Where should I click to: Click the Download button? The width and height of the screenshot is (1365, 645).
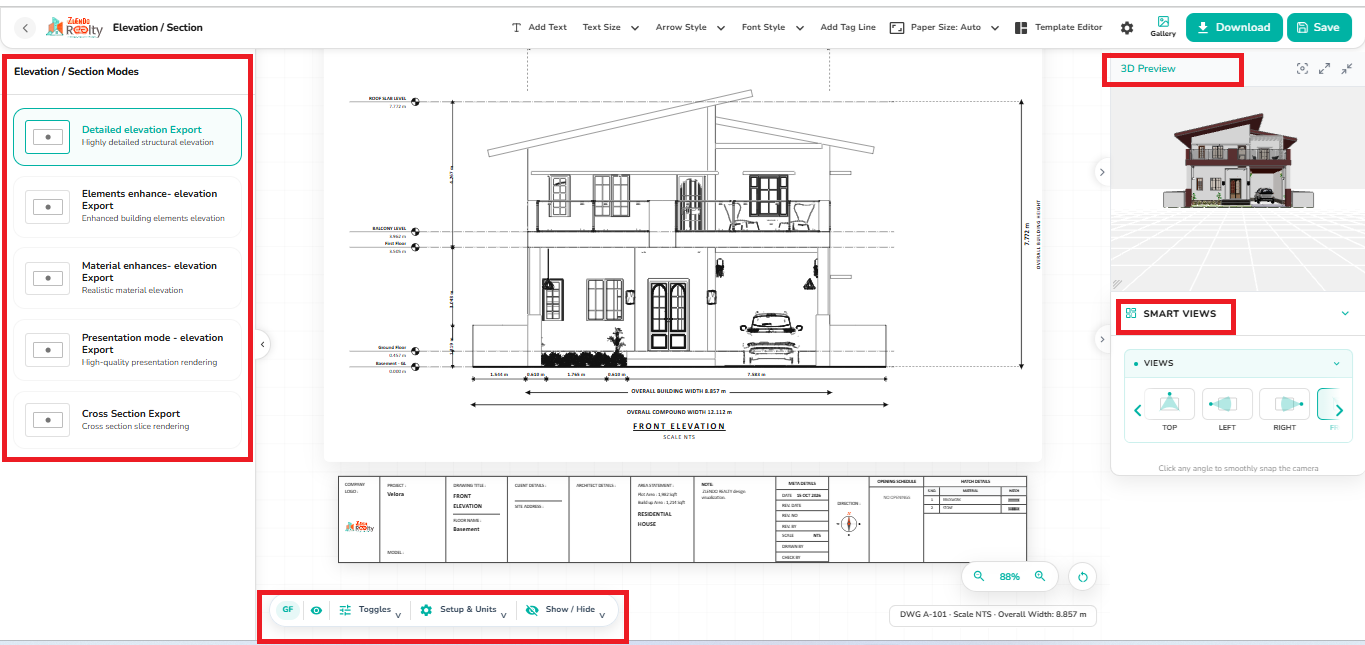[1234, 28]
